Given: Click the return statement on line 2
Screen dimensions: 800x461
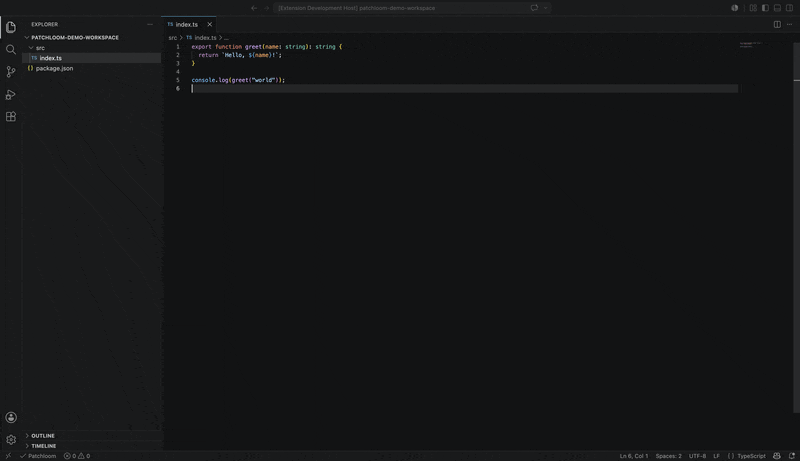Looking at the screenshot, I should click(x=240, y=55).
